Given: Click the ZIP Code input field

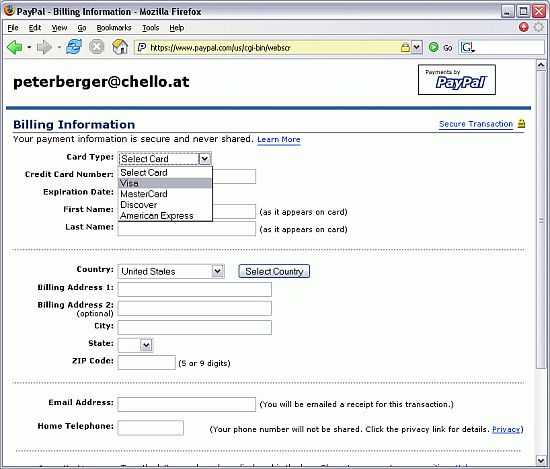Looking at the screenshot, I should point(147,362).
